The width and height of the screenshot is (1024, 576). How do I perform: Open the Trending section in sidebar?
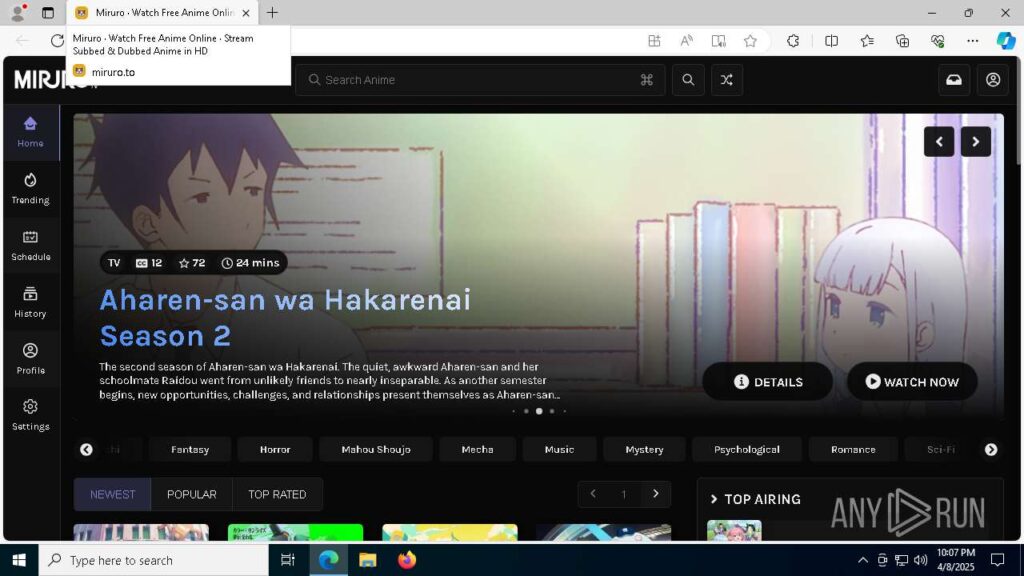click(30, 188)
